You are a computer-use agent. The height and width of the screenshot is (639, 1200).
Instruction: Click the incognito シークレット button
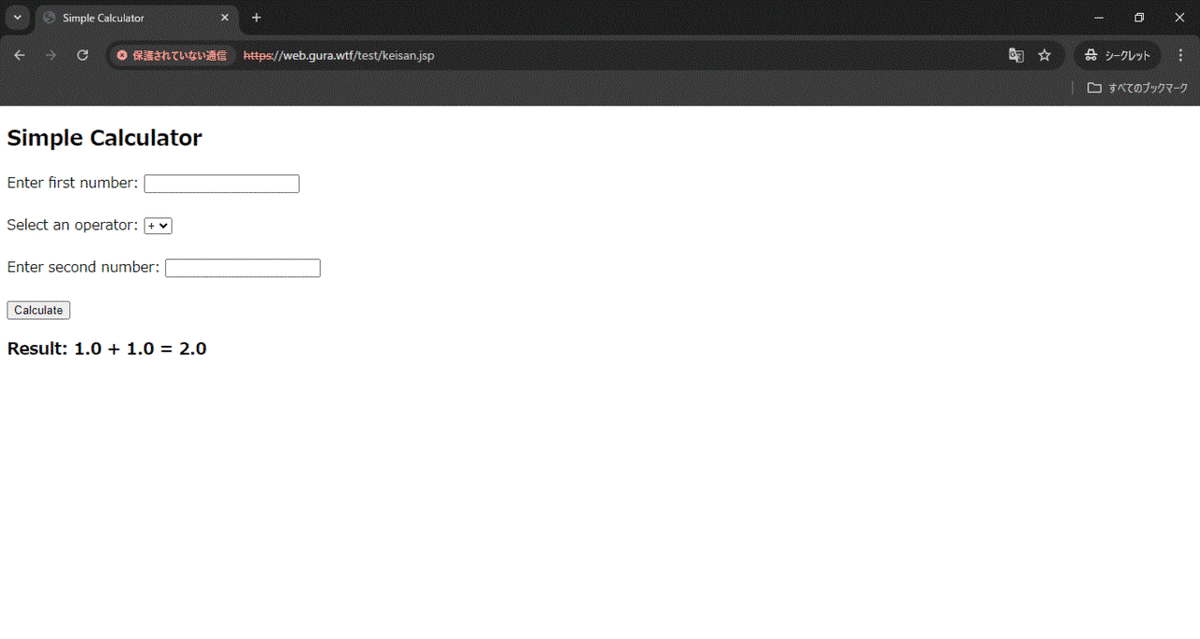click(1117, 55)
